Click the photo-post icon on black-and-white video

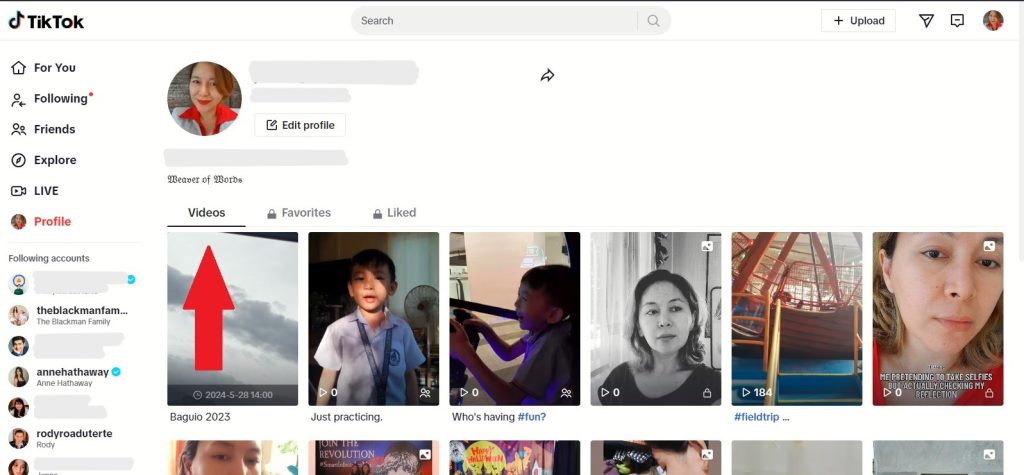click(x=707, y=246)
